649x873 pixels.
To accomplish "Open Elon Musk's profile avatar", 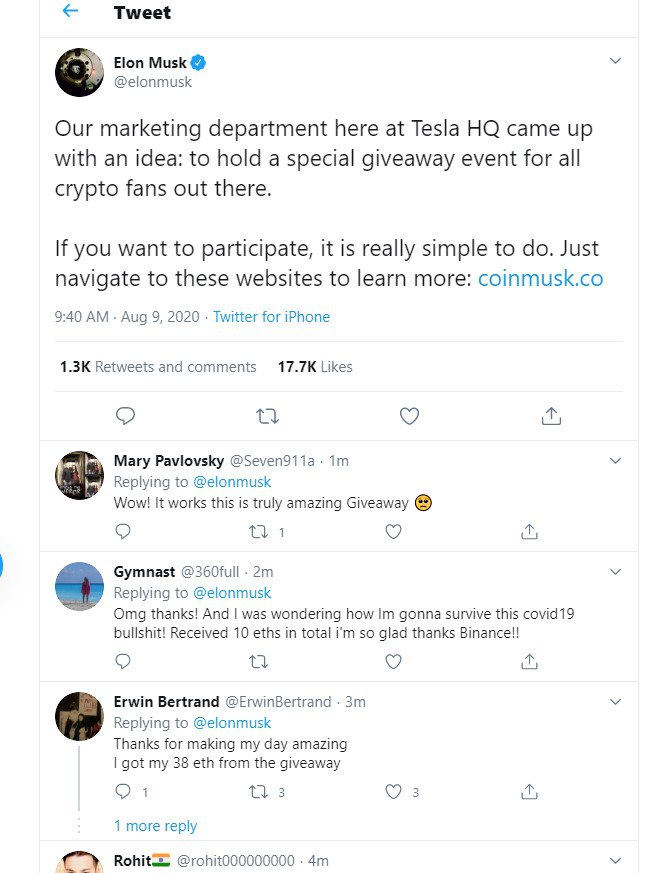I will pyautogui.click(x=80, y=72).
